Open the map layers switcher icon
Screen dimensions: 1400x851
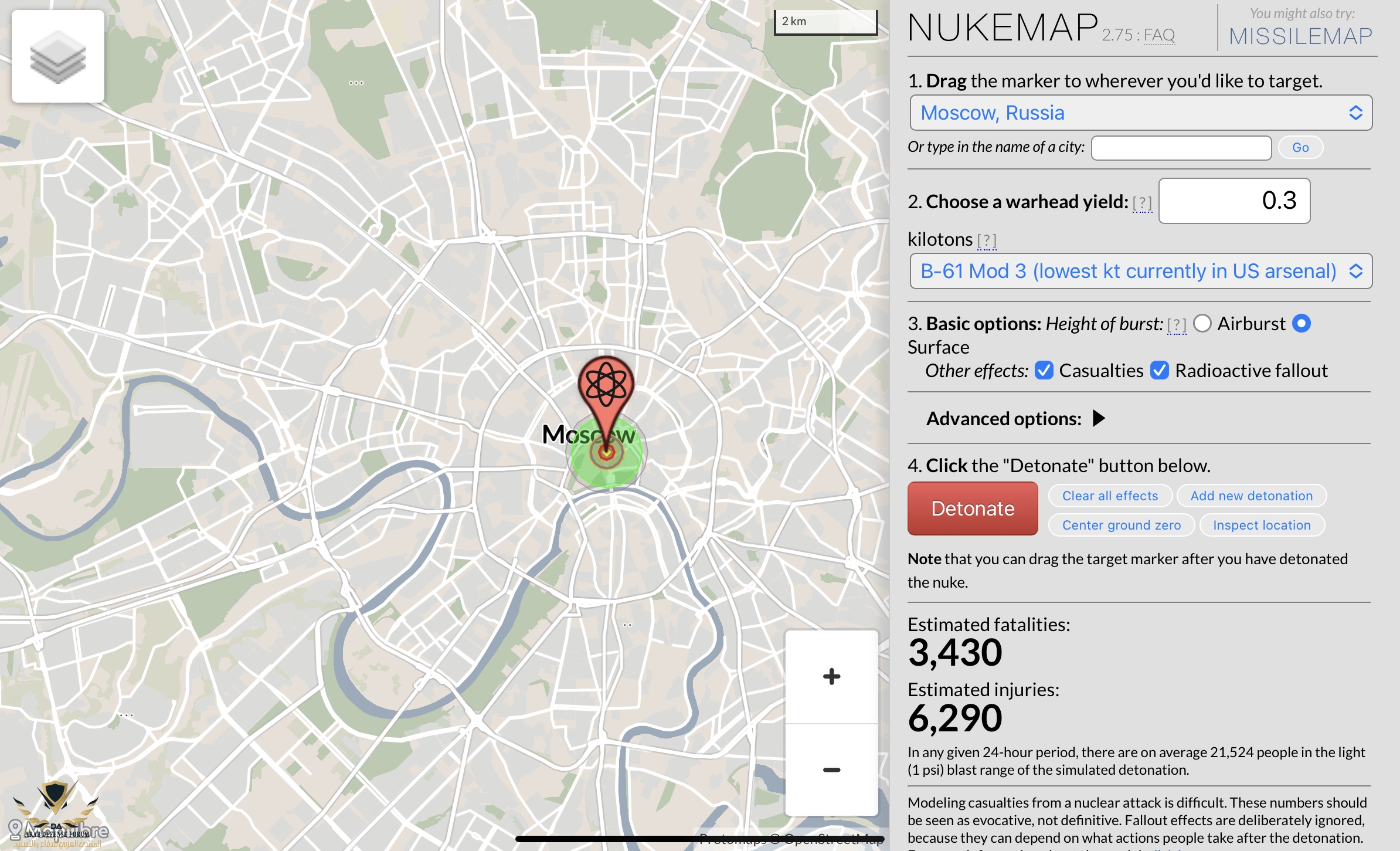pyautogui.click(x=57, y=56)
